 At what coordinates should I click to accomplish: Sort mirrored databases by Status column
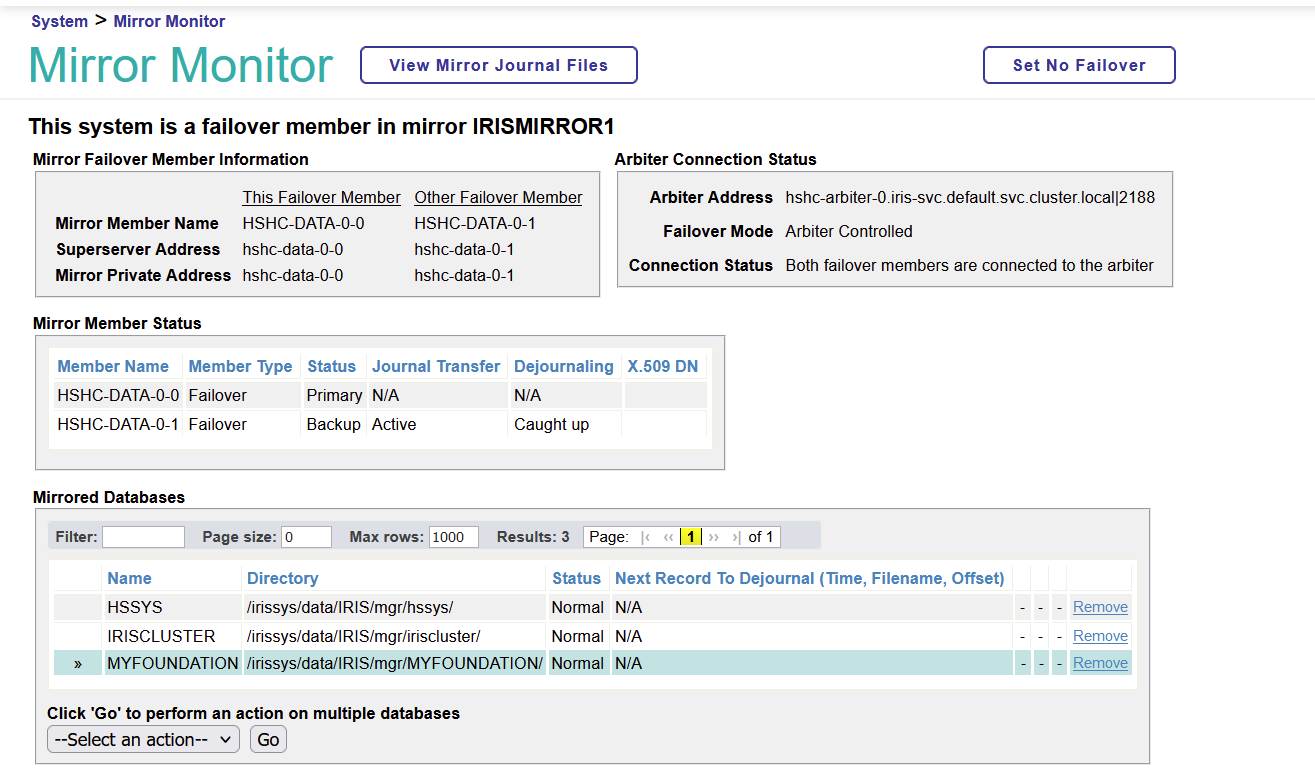[576, 578]
